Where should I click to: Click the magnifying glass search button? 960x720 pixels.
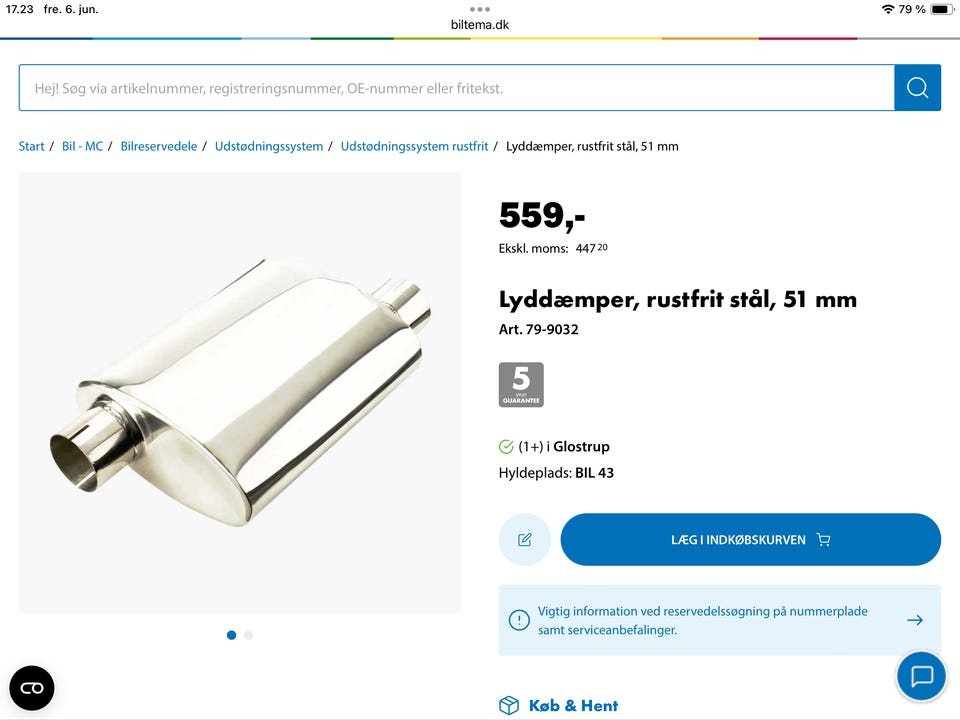click(x=917, y=88)
